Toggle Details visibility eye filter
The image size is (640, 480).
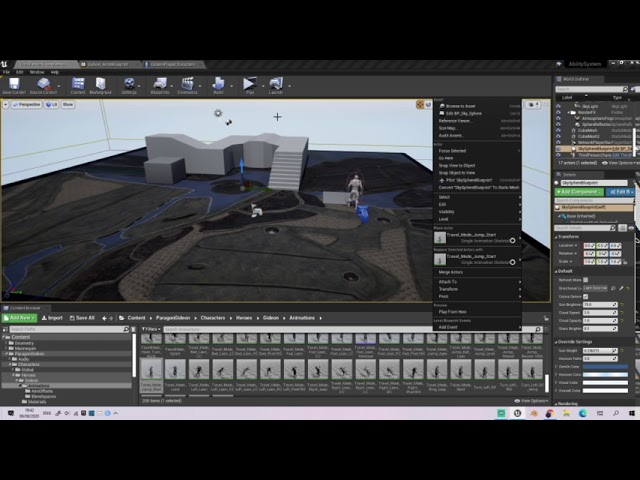tap(631, 228)
